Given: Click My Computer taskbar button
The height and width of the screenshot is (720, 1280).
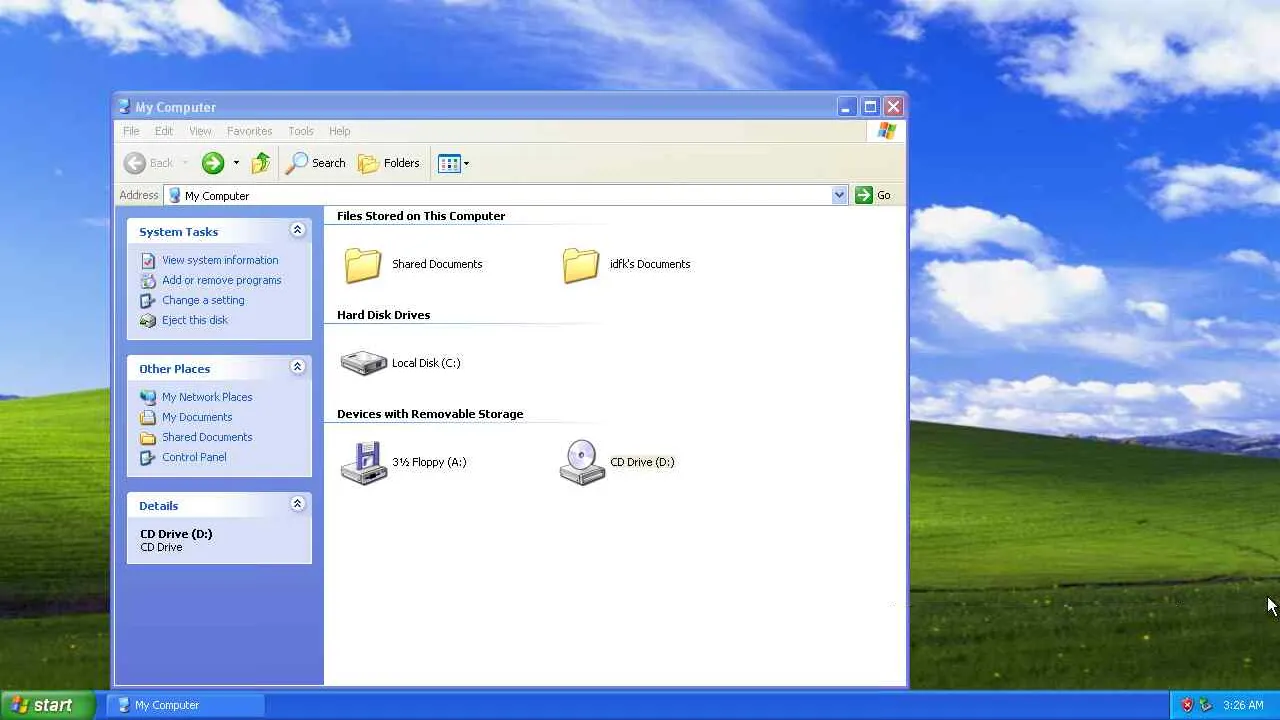Looking at the screenshot, I should [186, 705].
